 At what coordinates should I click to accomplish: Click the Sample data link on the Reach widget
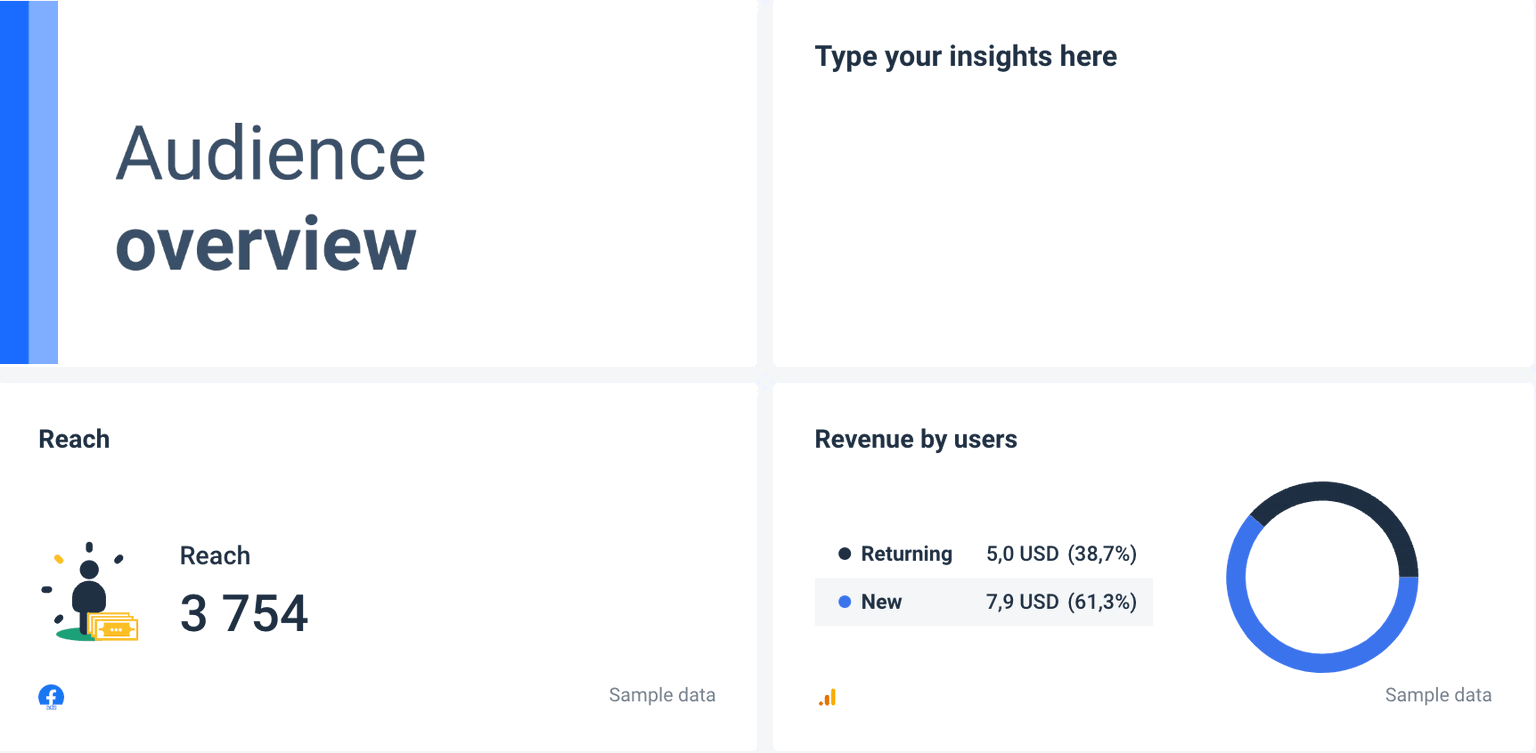(x=662, y=694)
